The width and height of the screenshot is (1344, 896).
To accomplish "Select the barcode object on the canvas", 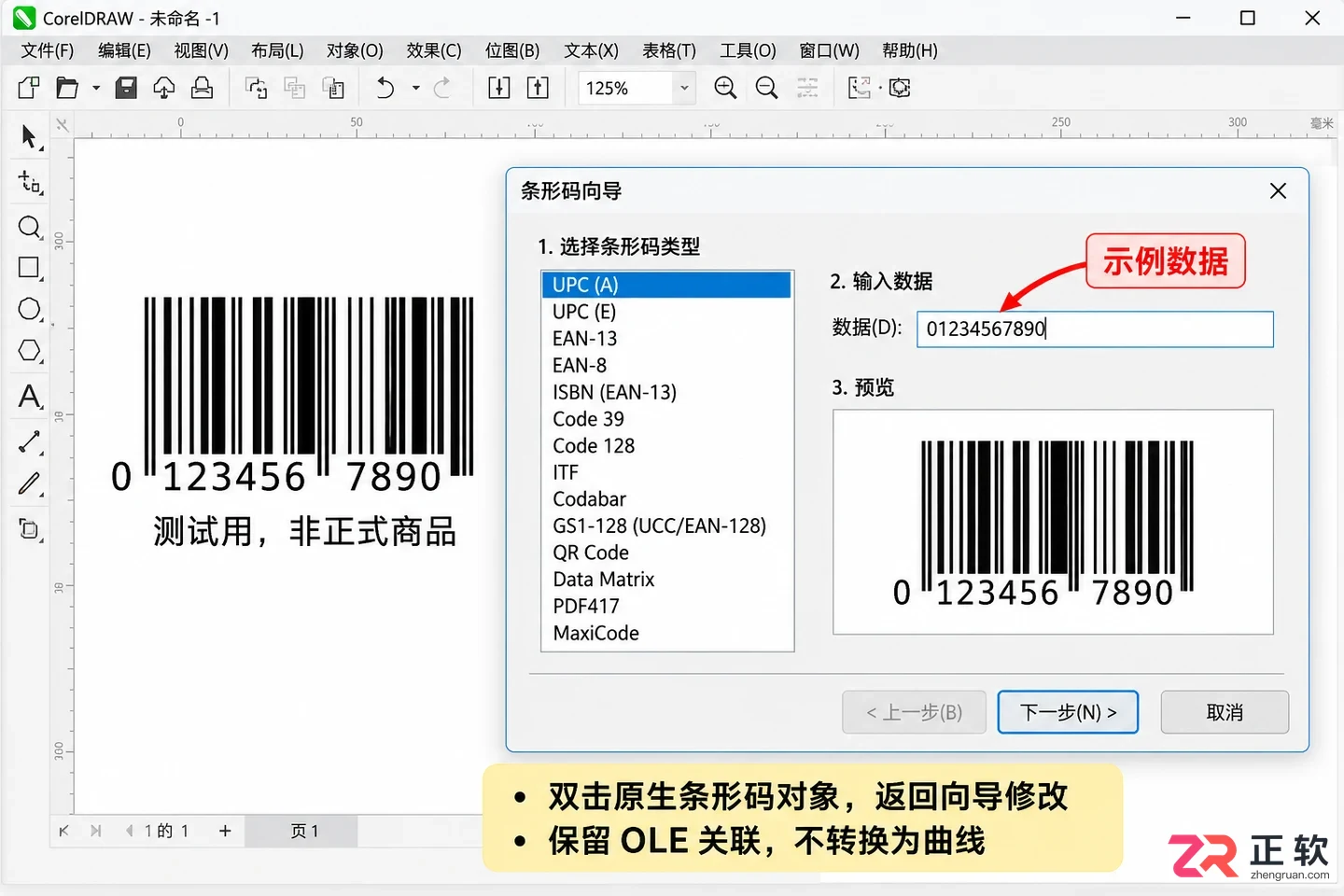I will [294, 394].
